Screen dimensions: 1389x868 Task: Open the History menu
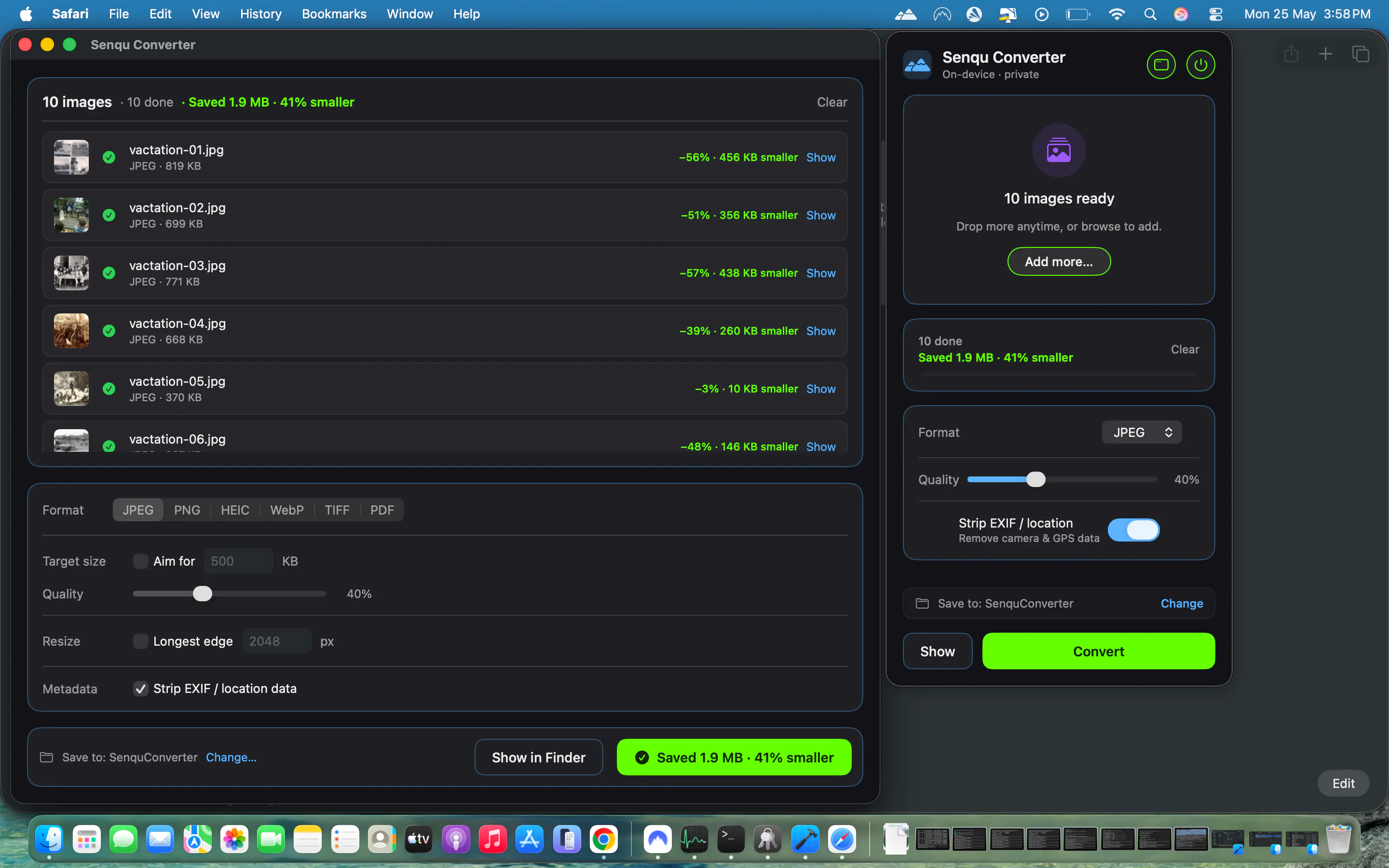click(x=260, y=14)
